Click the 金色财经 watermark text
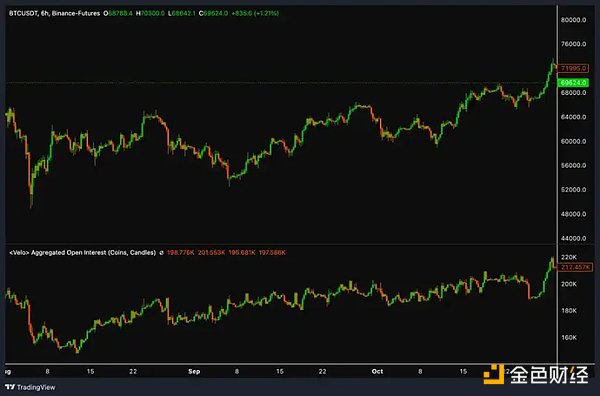600x396 pixels. (549, 375)
